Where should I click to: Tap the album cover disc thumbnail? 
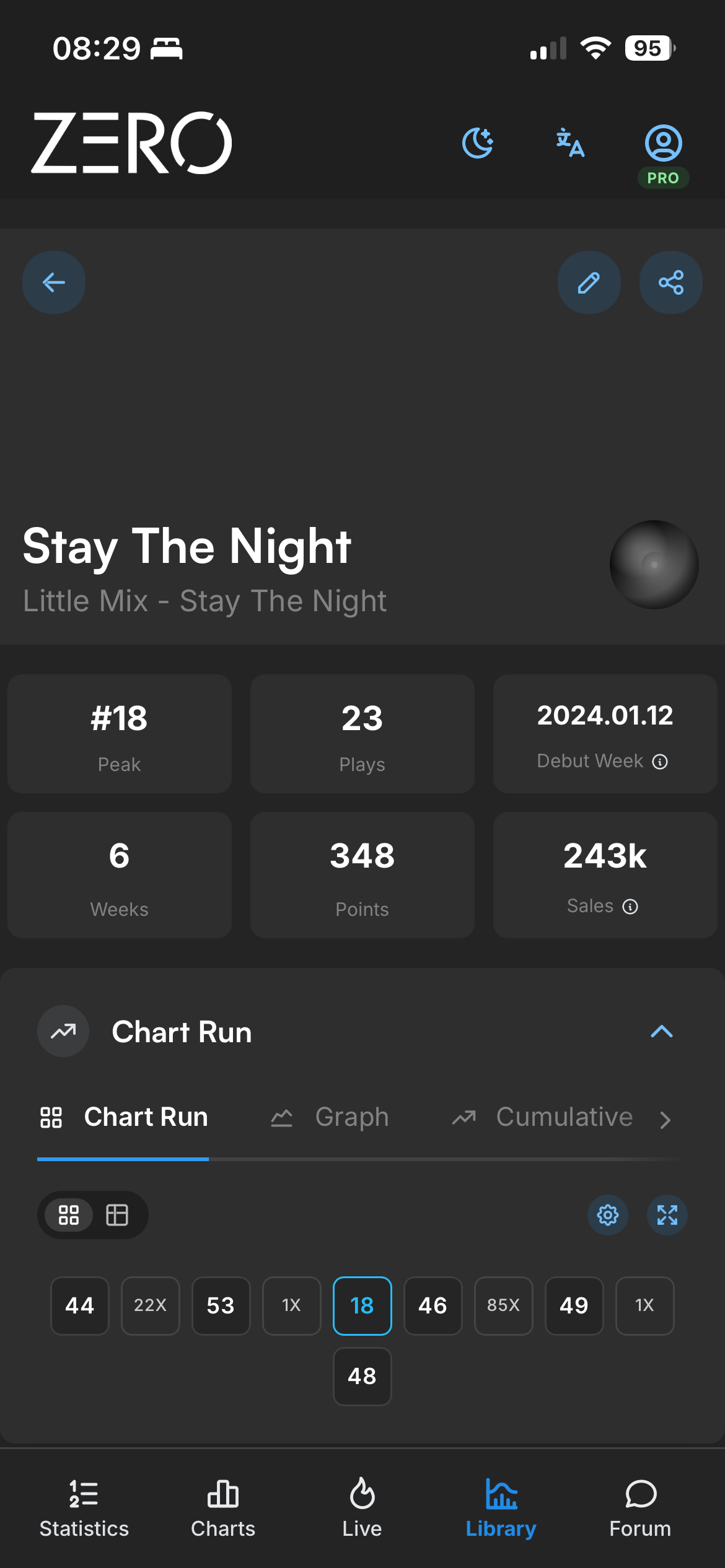pyautogui.click(x=654, y=564)
